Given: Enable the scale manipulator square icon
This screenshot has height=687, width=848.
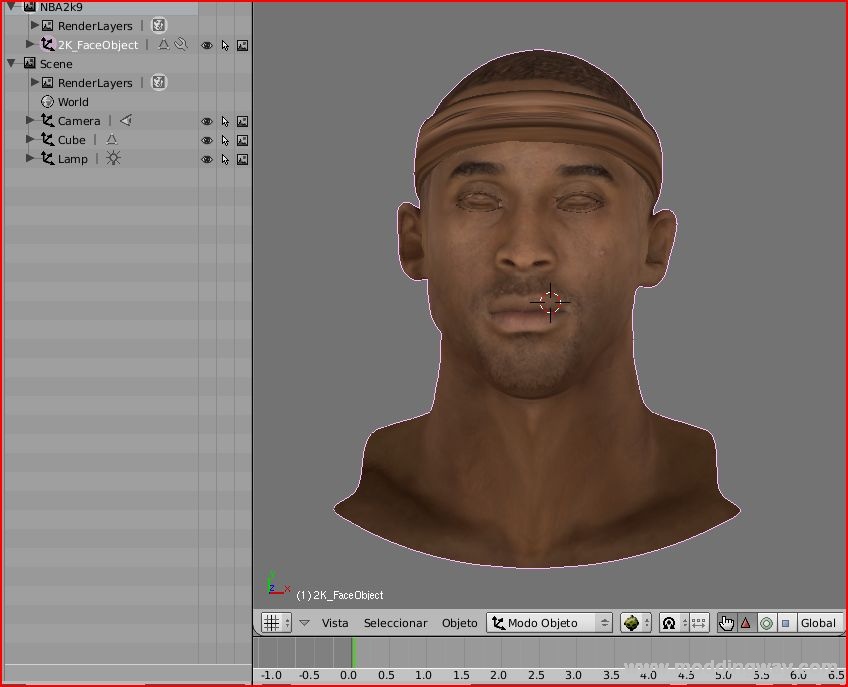Looking at the screenshot, I should point(785,623).
